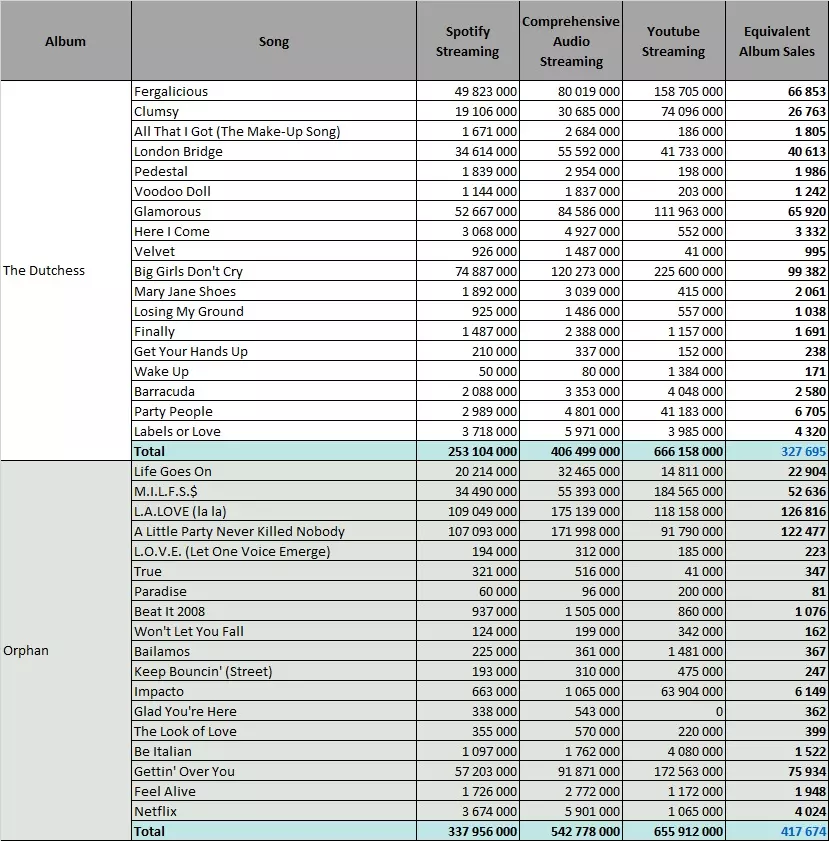
Task: Select the Beat It 2008 cell
Action: coord(273,611)
